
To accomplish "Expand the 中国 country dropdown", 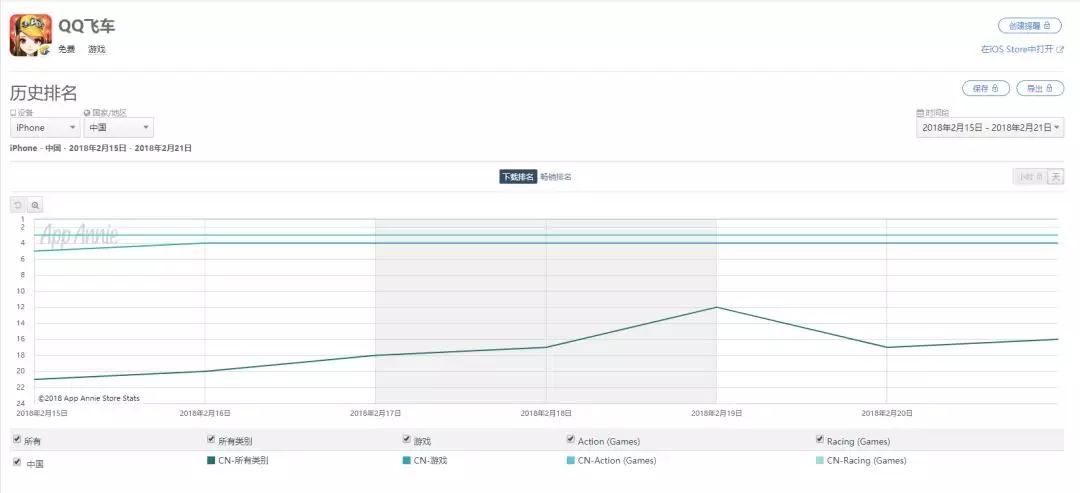I will click(x=118, y=128).
